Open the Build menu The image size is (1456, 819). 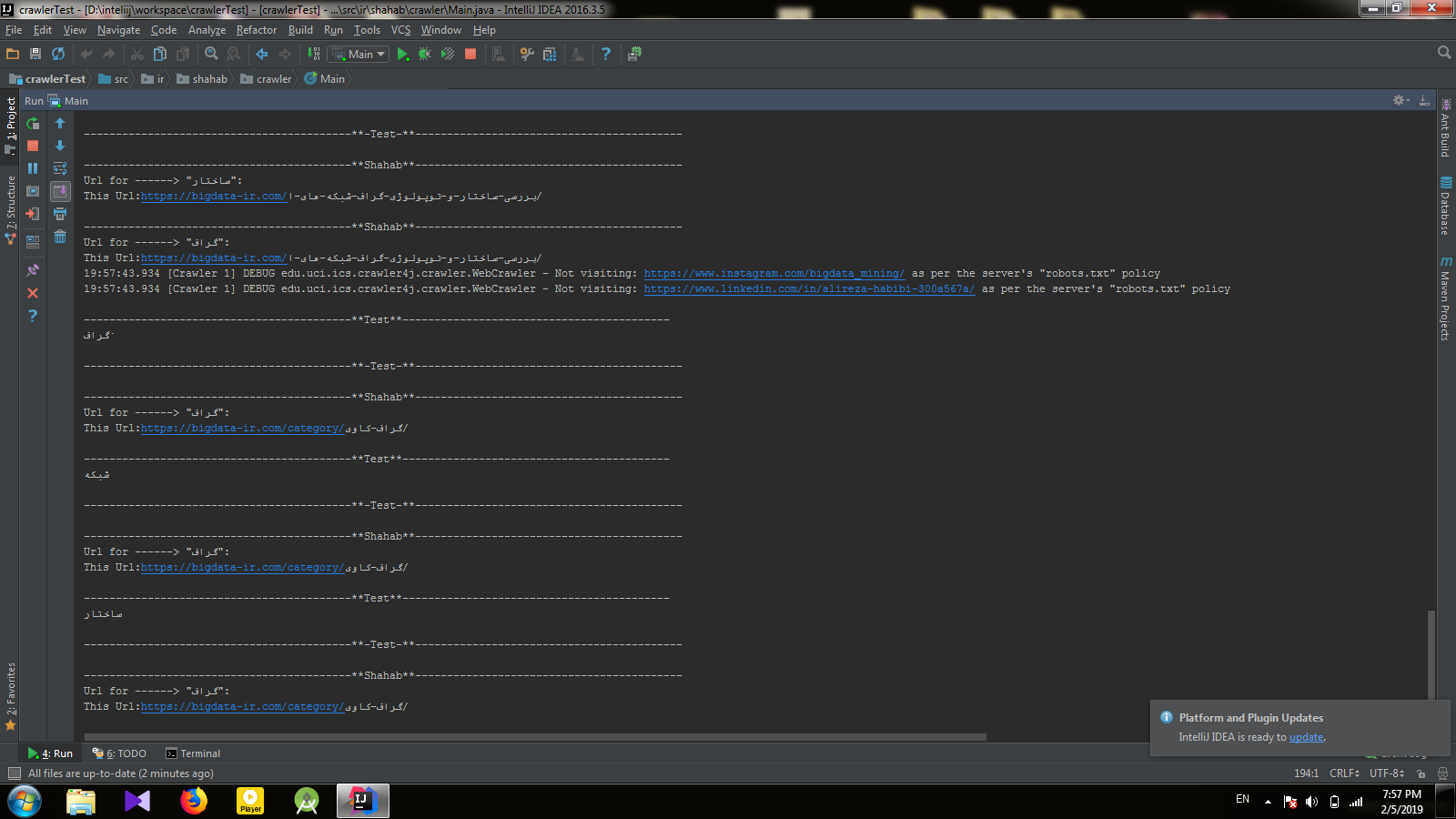click(x=300, y=30)
